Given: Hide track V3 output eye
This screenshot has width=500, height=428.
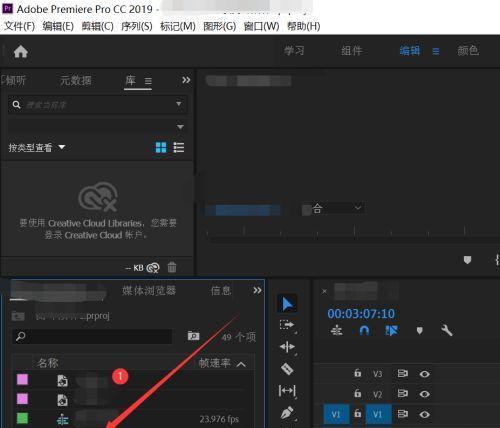Looking at the screenshot, I should [x=424, y=374].
